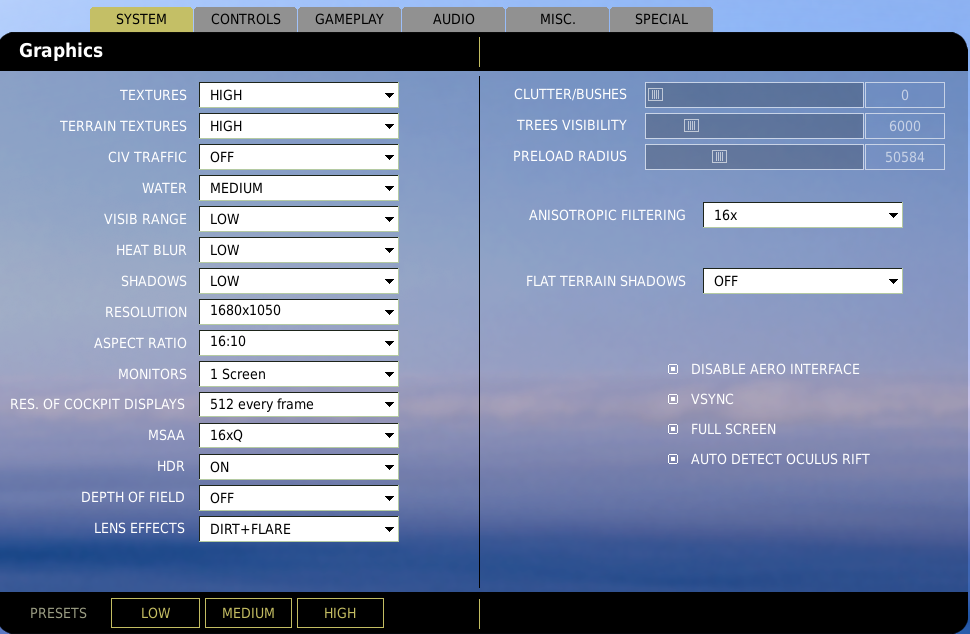Open the VISIB RANGE dropdown
This screenshot has width=970, height=634.
point(299,219)
